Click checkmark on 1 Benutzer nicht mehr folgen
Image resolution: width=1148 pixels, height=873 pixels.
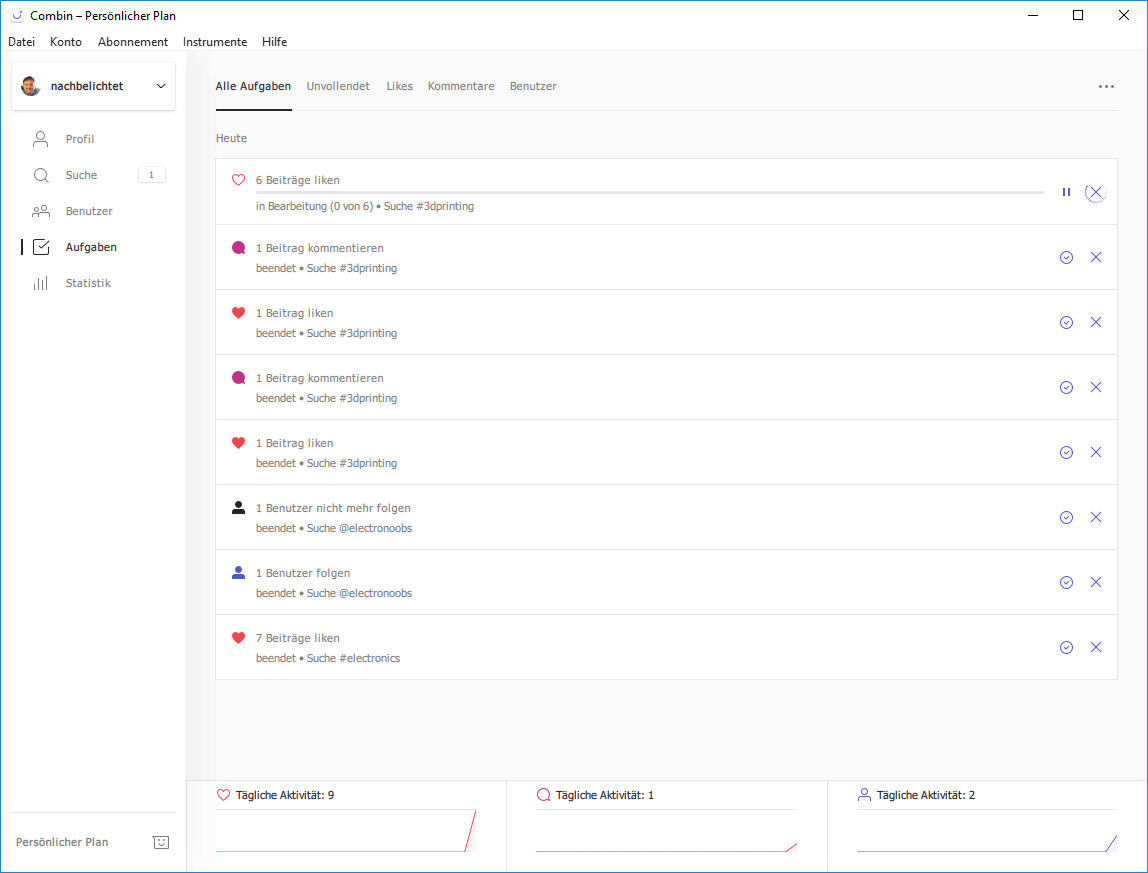pyautogui.click(x=1066, y=517)
